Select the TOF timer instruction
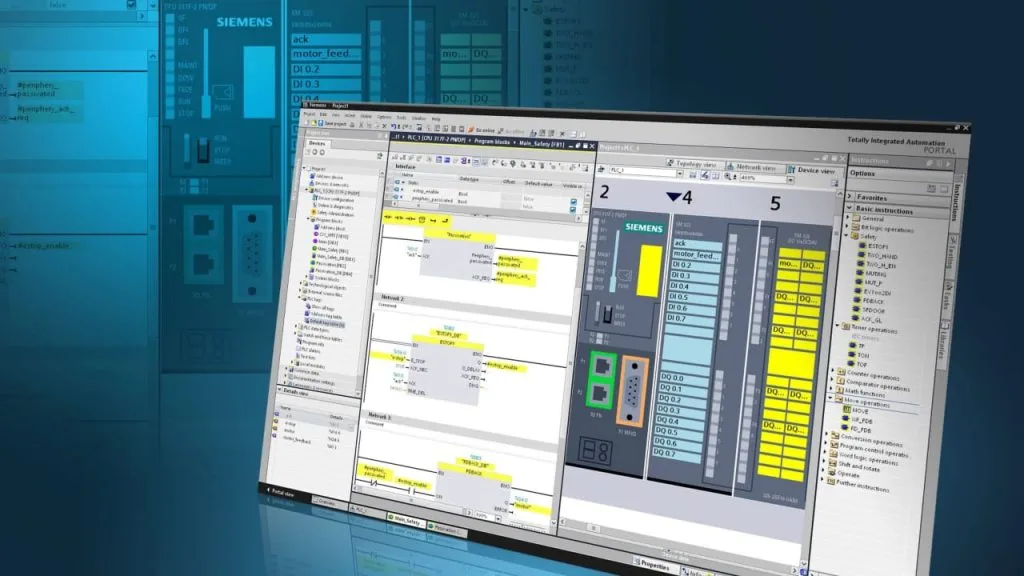Image resolution: width=1024 pixels, height=576 pixels. tap(859, 365)
